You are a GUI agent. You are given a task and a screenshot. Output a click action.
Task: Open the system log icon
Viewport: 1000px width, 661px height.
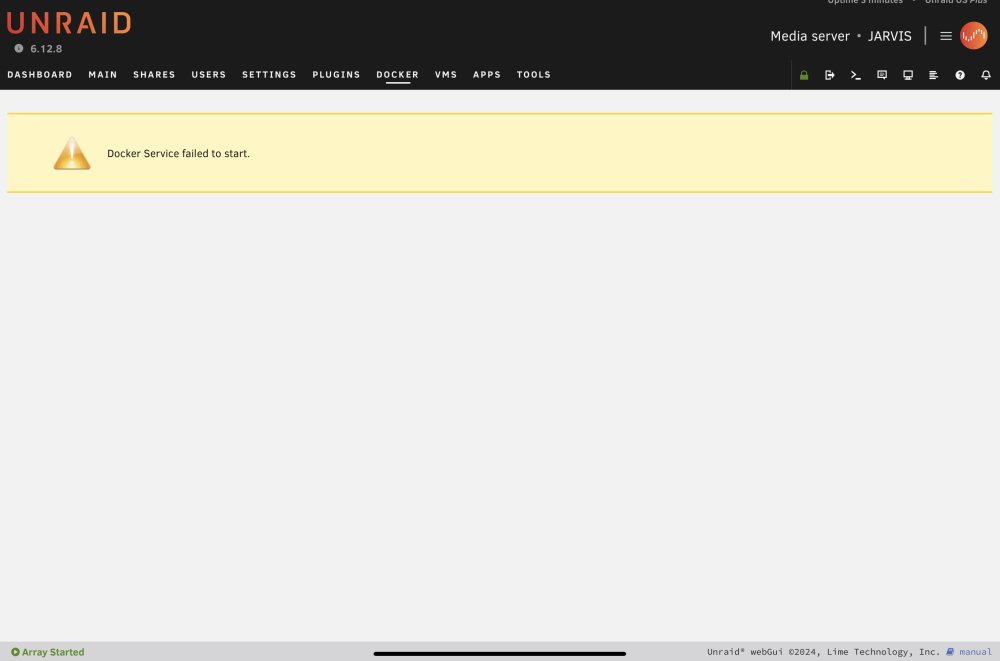pyautogui.click(x=934, y=75)
